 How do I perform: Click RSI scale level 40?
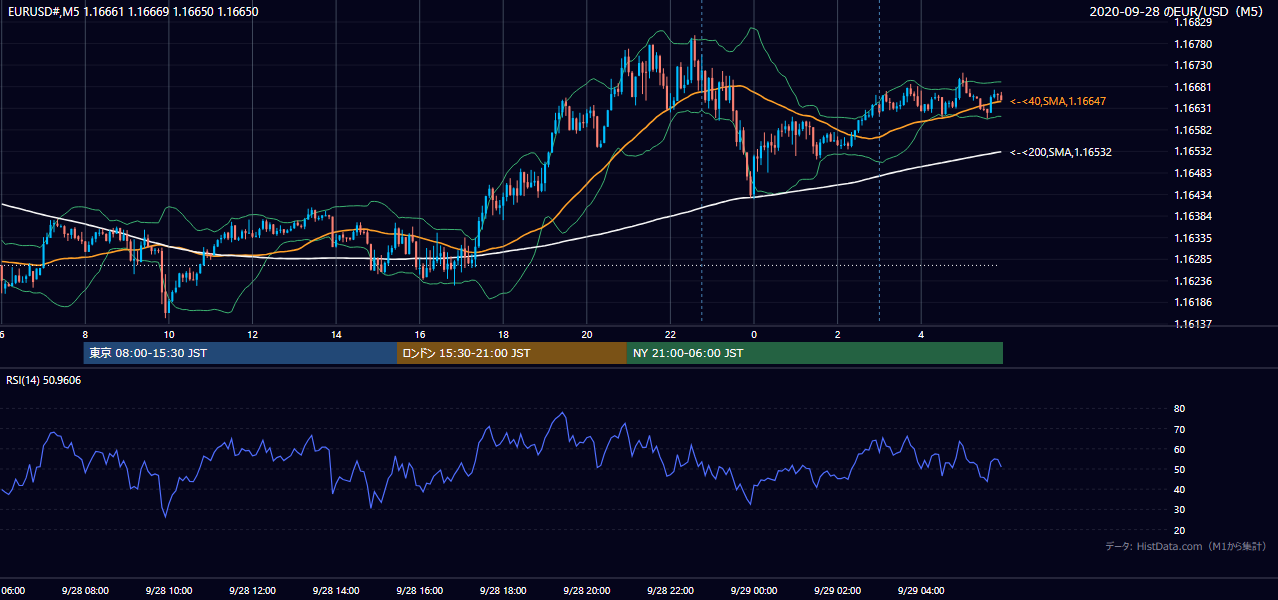click(1179, 489)
